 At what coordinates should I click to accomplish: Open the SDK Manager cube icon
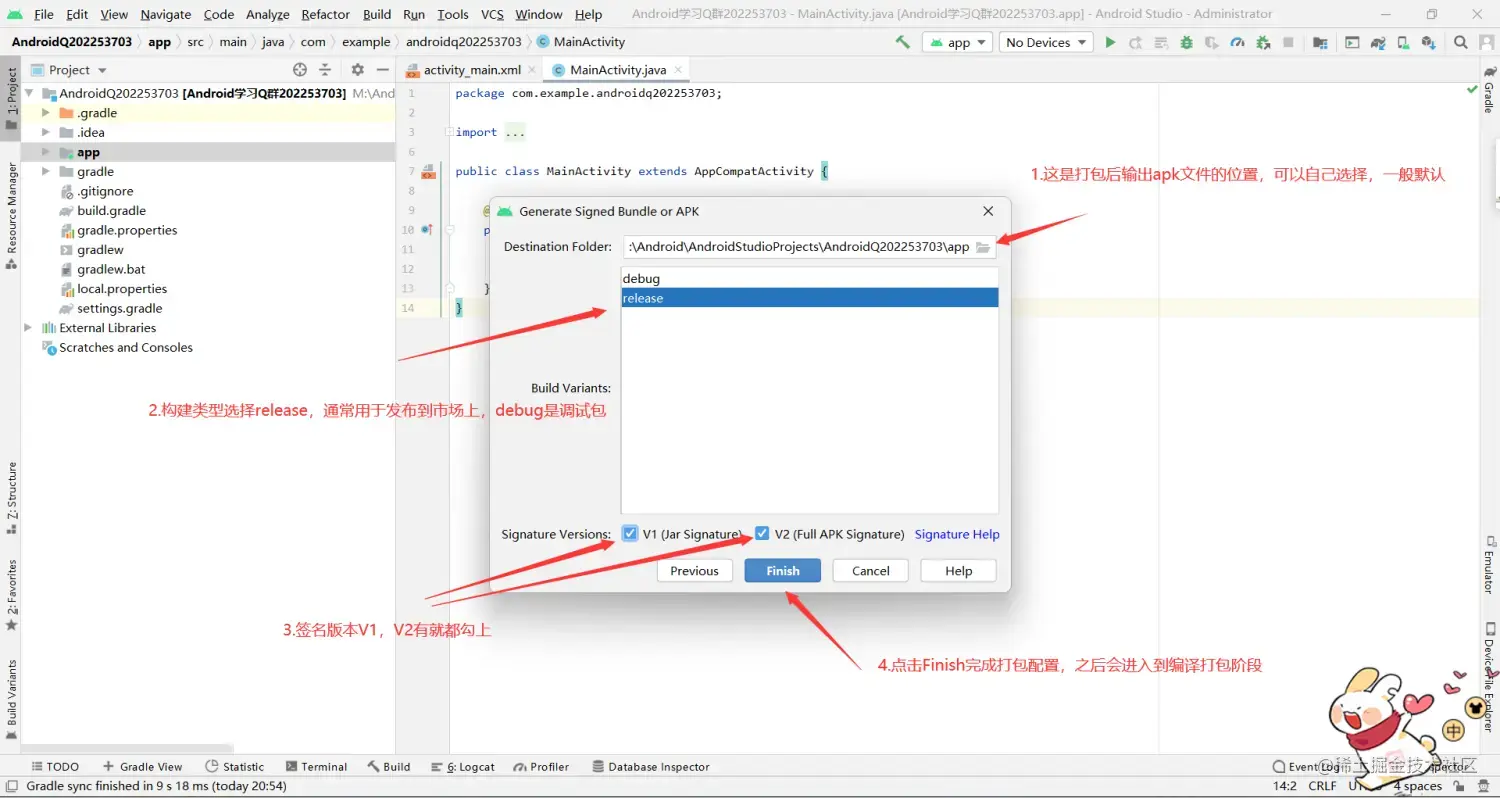1429,42
